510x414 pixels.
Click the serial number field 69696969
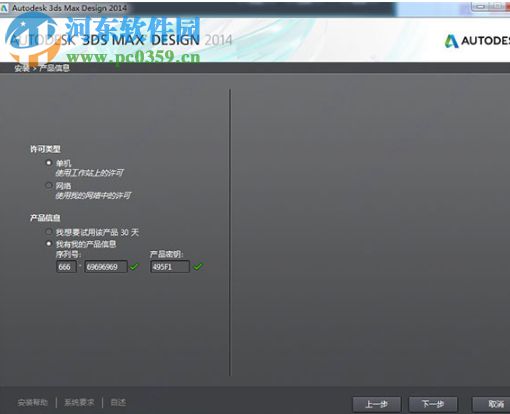coord(106,267)
